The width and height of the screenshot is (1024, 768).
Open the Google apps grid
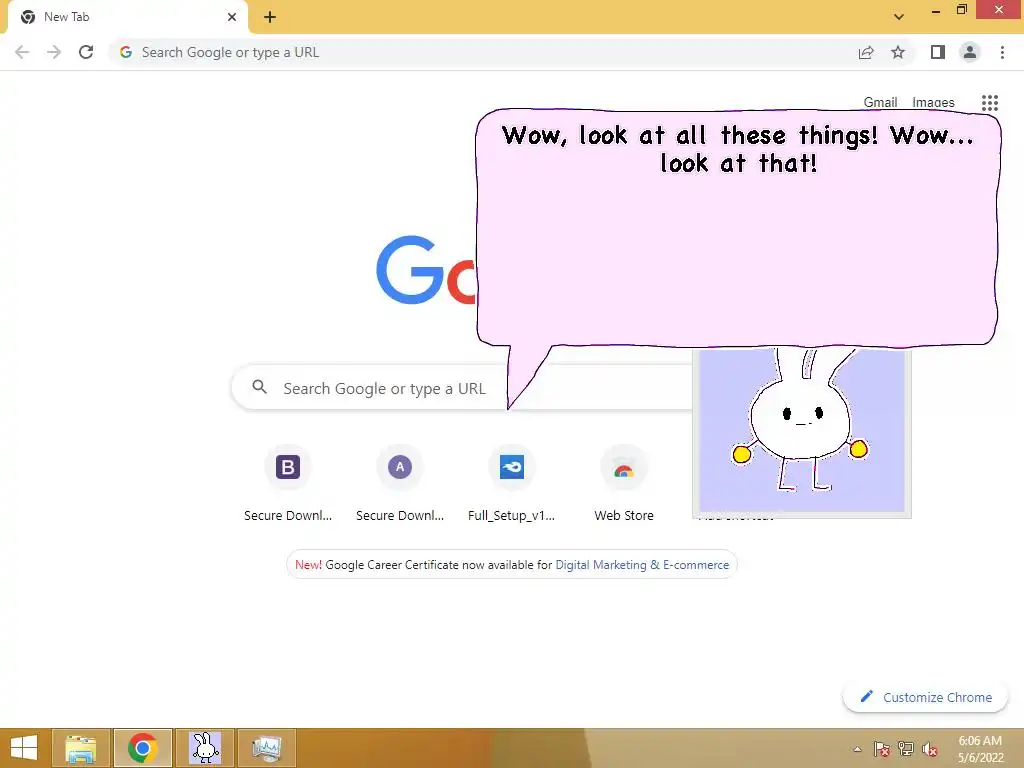[x=990, y=103]
